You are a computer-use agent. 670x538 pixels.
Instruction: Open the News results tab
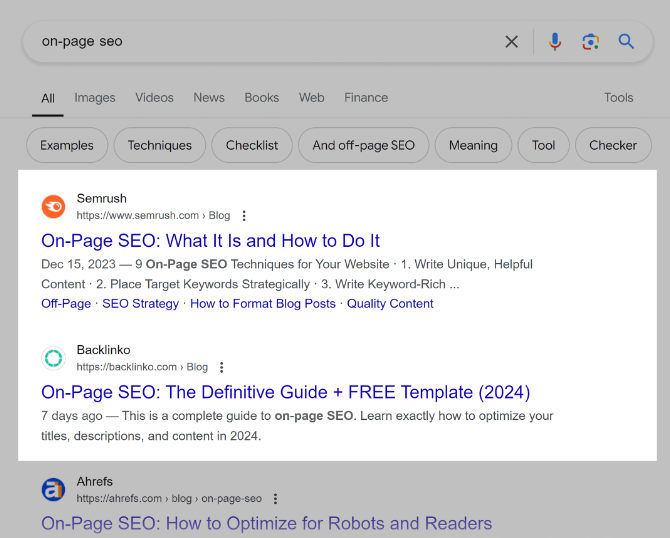tap(209, 98)
